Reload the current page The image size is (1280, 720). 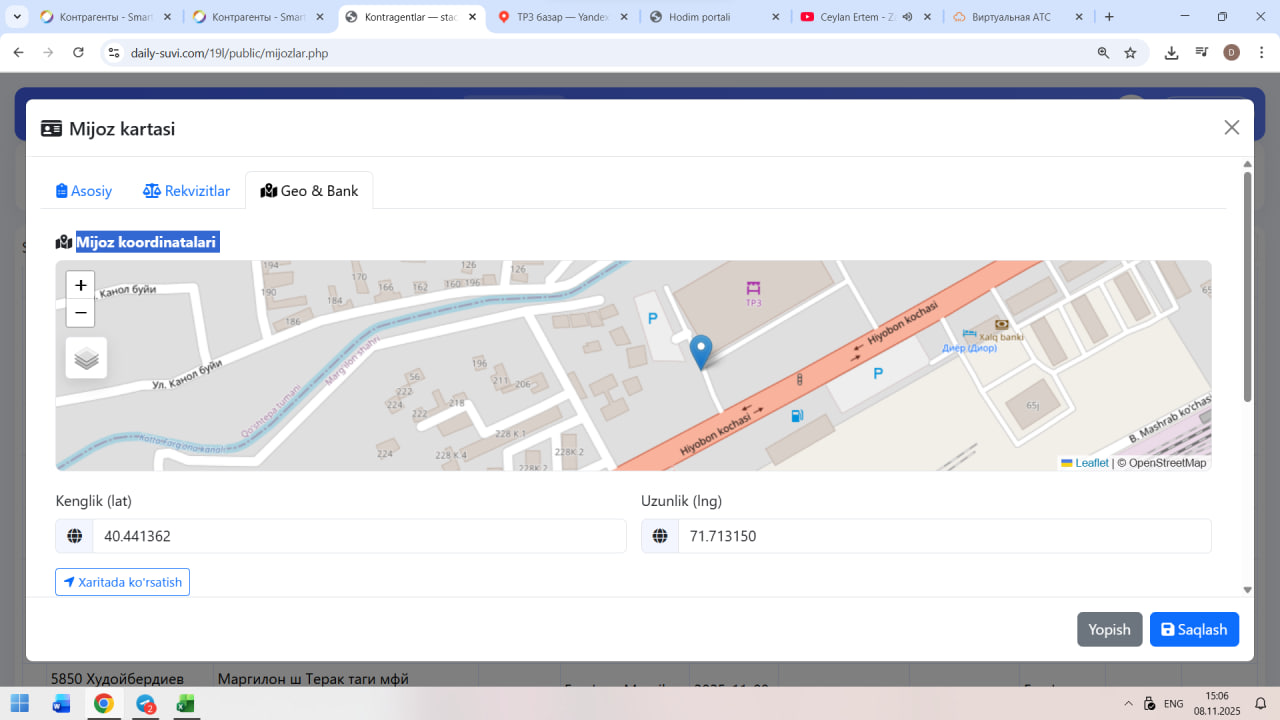pos(78,53)
